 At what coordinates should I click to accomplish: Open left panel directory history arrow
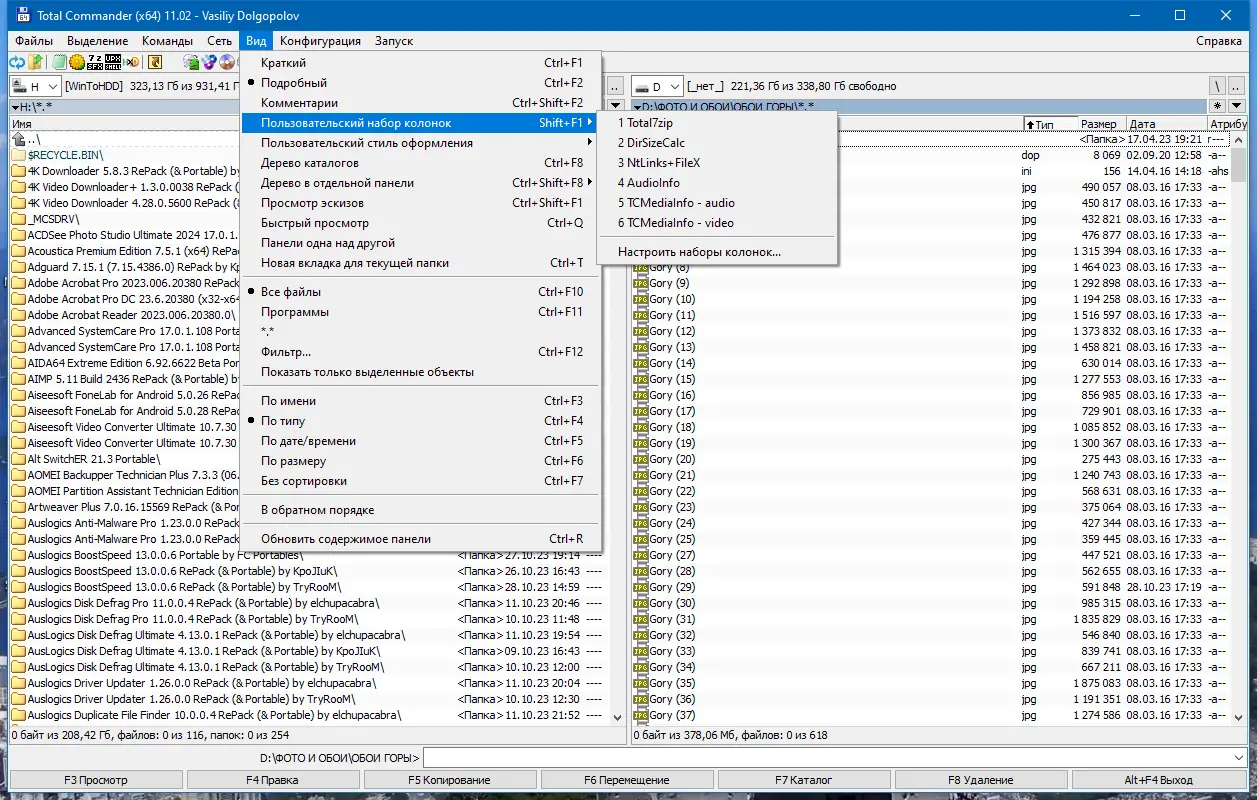[616, 106]
